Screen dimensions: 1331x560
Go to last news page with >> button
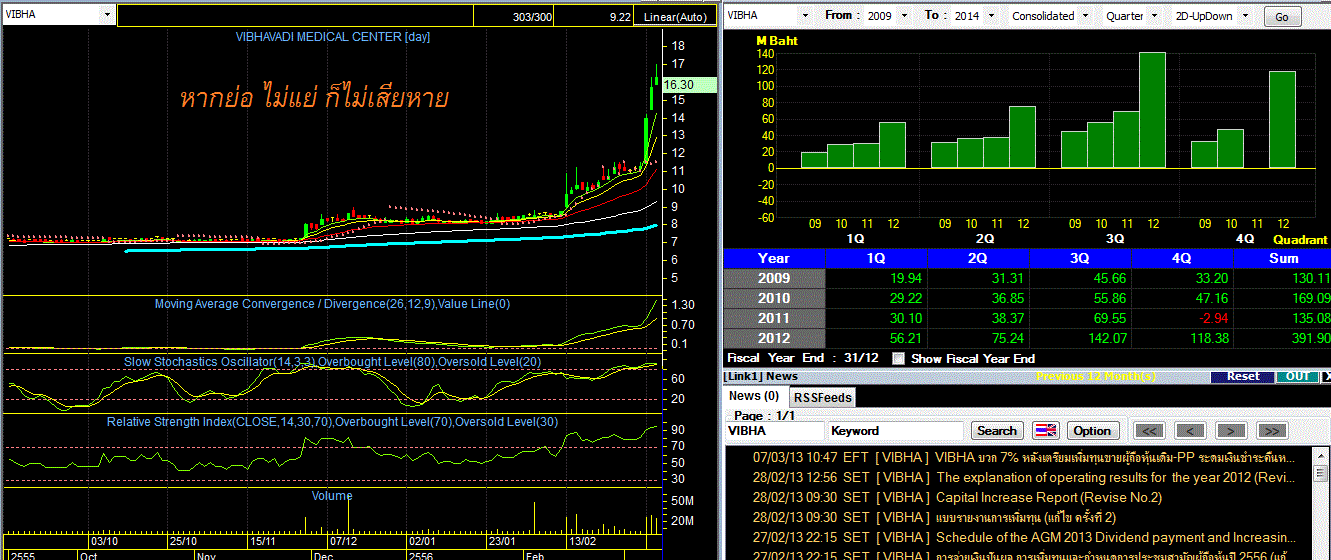pos(1271,430)
